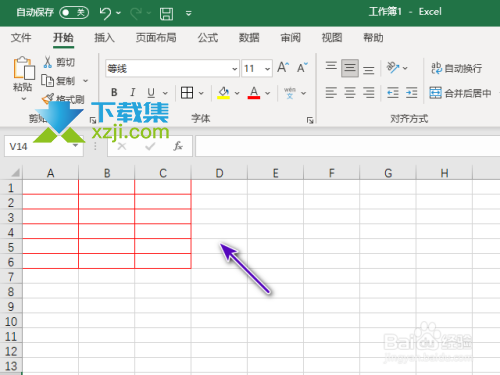The image size is (500, 375).
Task: Click the phonetic guide wén icon
Action: coord(290,93)
